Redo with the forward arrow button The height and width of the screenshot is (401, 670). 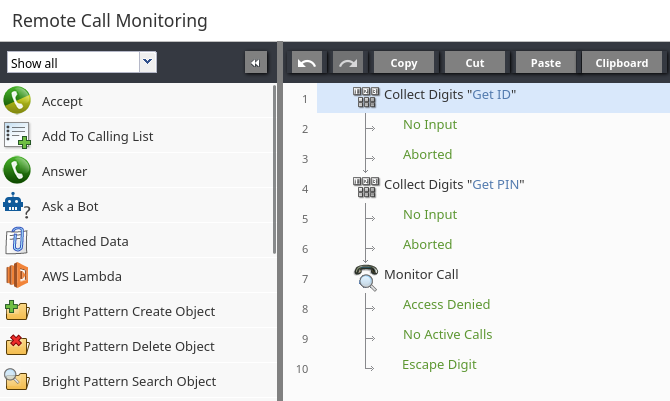348,63
